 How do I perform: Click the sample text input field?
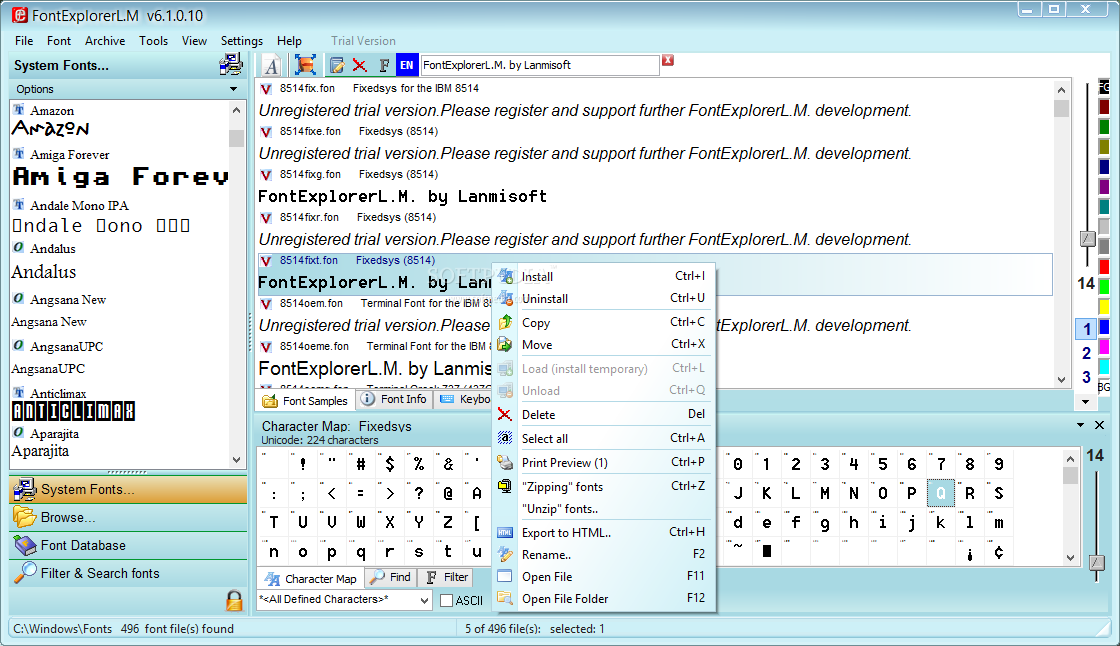pyautogui.click(x=540, y=65)
